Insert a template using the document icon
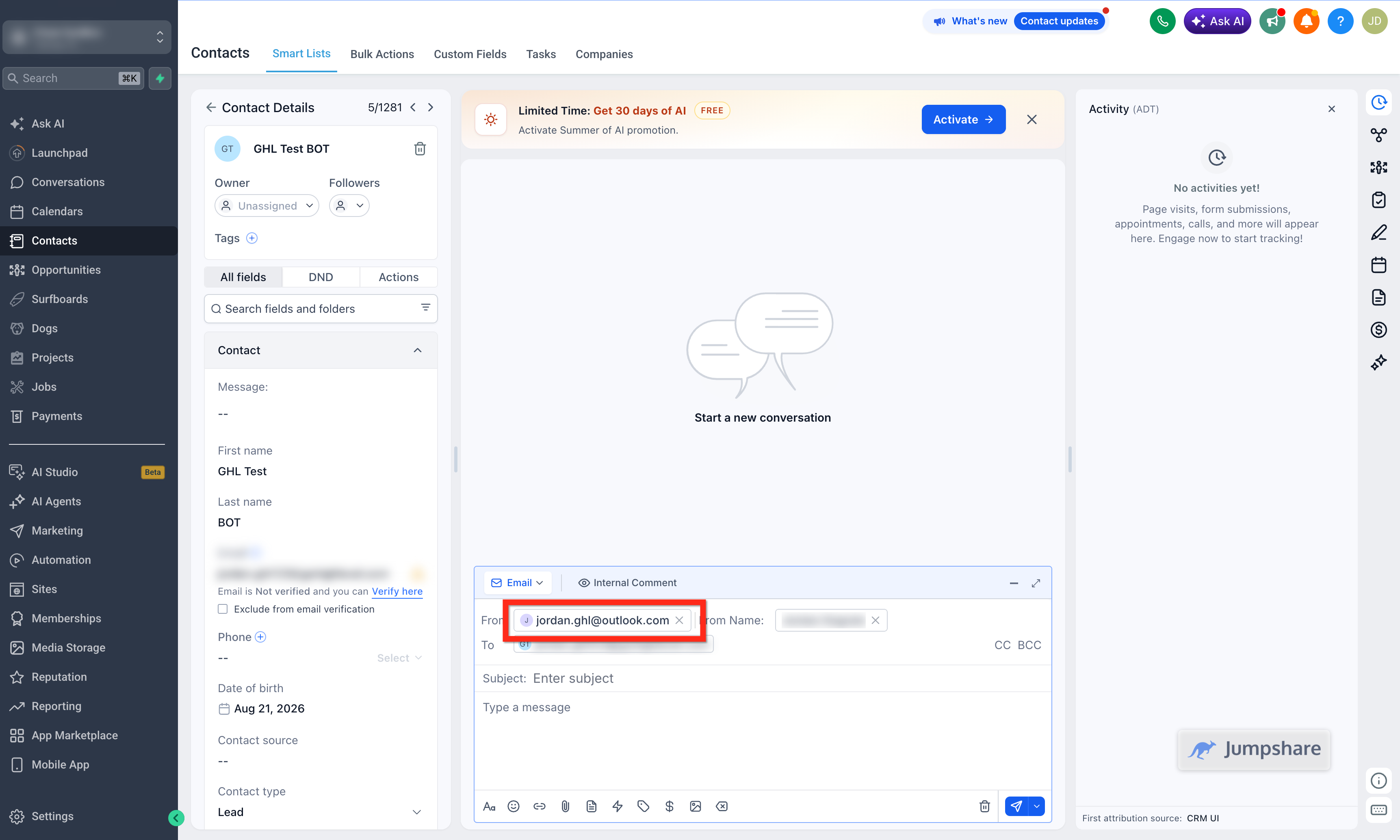Viewport: 1400px width, 840px height. (591, 806)
